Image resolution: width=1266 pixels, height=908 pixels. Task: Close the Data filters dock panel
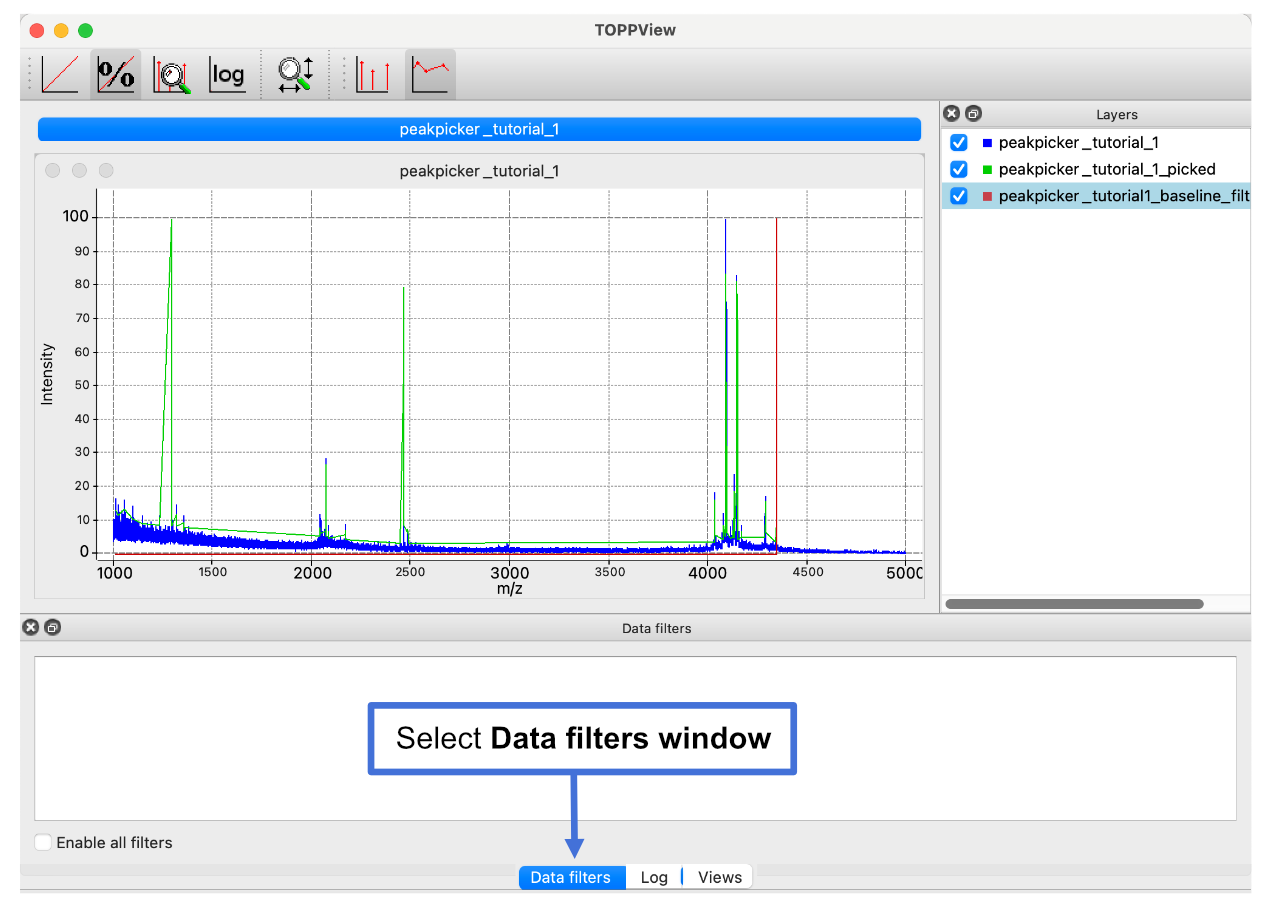(x=31, y=627)
